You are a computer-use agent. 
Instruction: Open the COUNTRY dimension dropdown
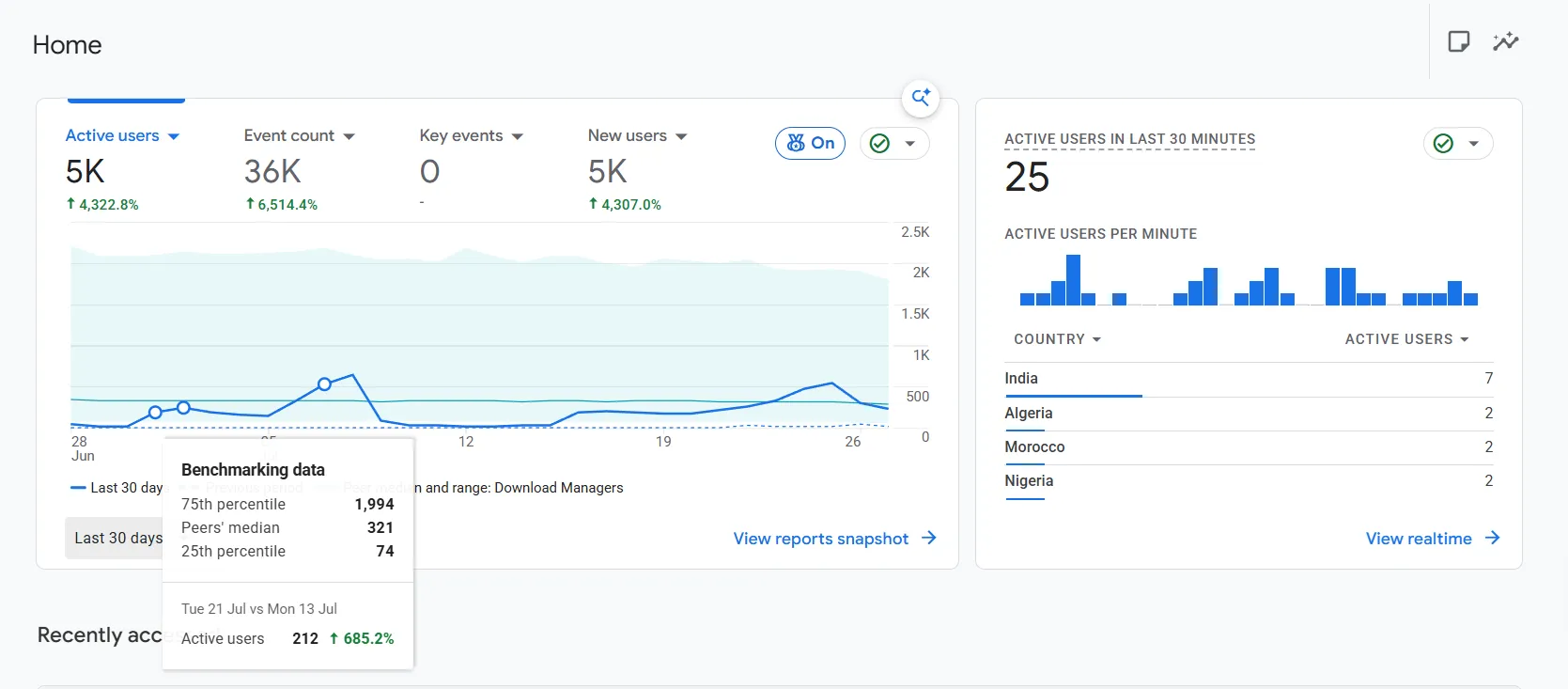[1057, 339]
